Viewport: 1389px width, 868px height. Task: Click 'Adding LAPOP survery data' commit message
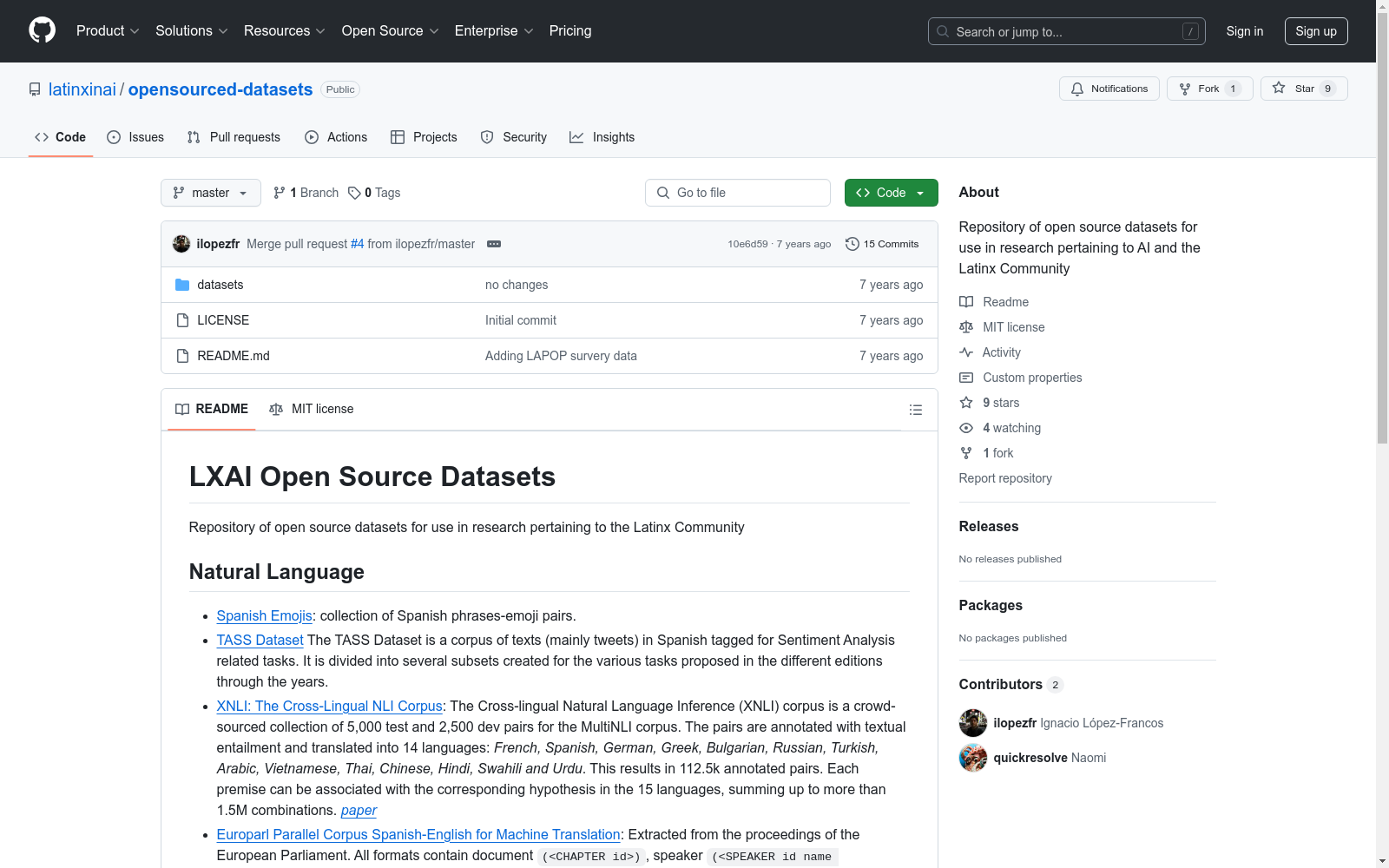click(561, 356)
